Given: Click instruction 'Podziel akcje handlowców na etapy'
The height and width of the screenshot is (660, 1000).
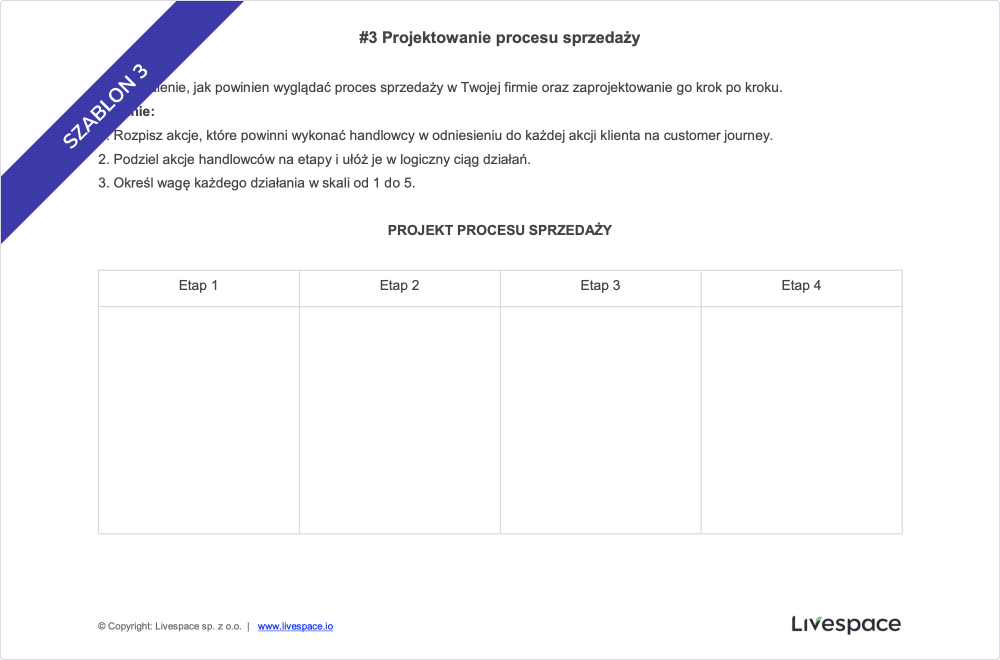Looking at the screenshot, I should 223,159.
